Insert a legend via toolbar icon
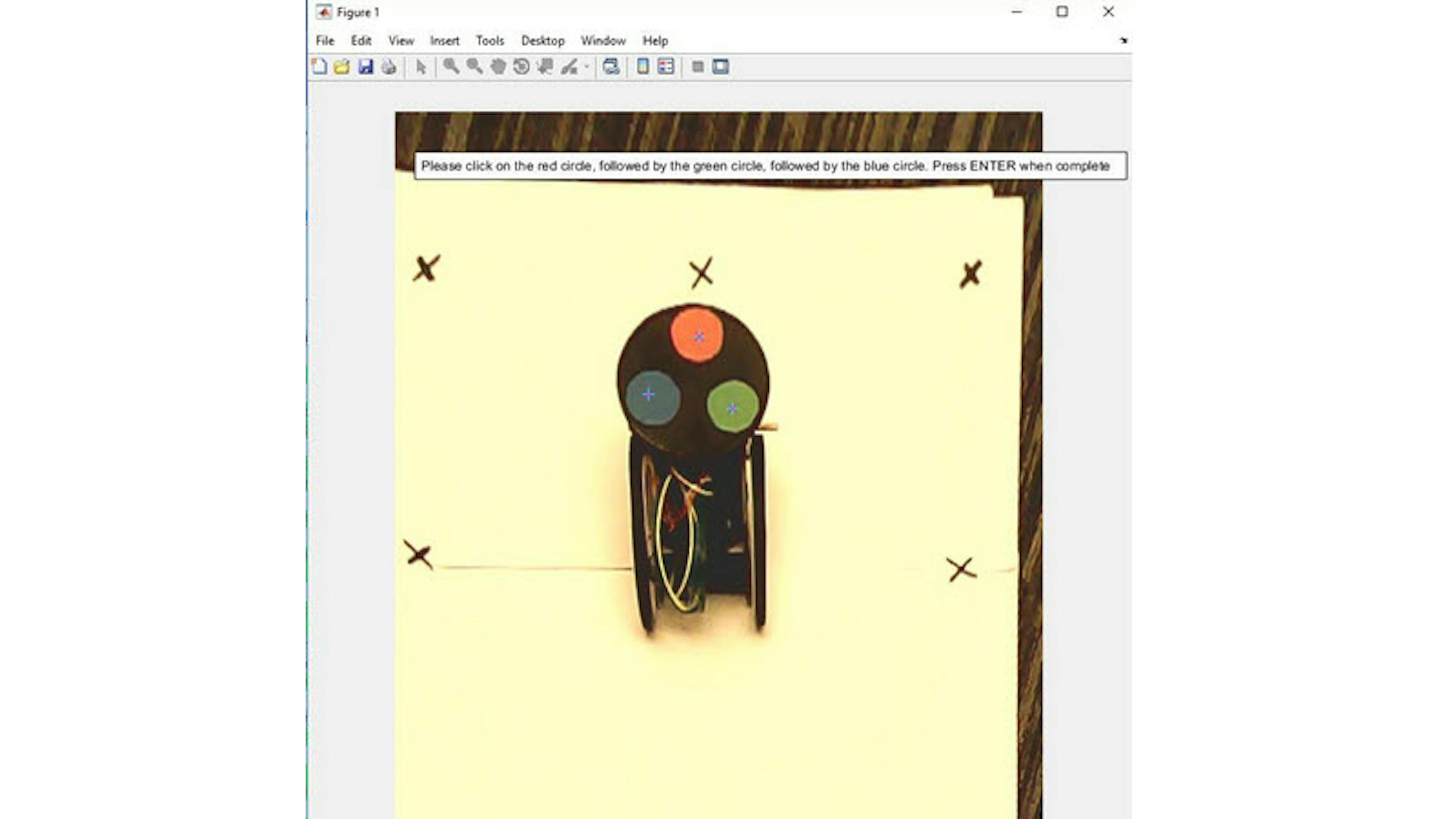Image resolution: width=1456 pixels, height=819 pixels. 666,67
